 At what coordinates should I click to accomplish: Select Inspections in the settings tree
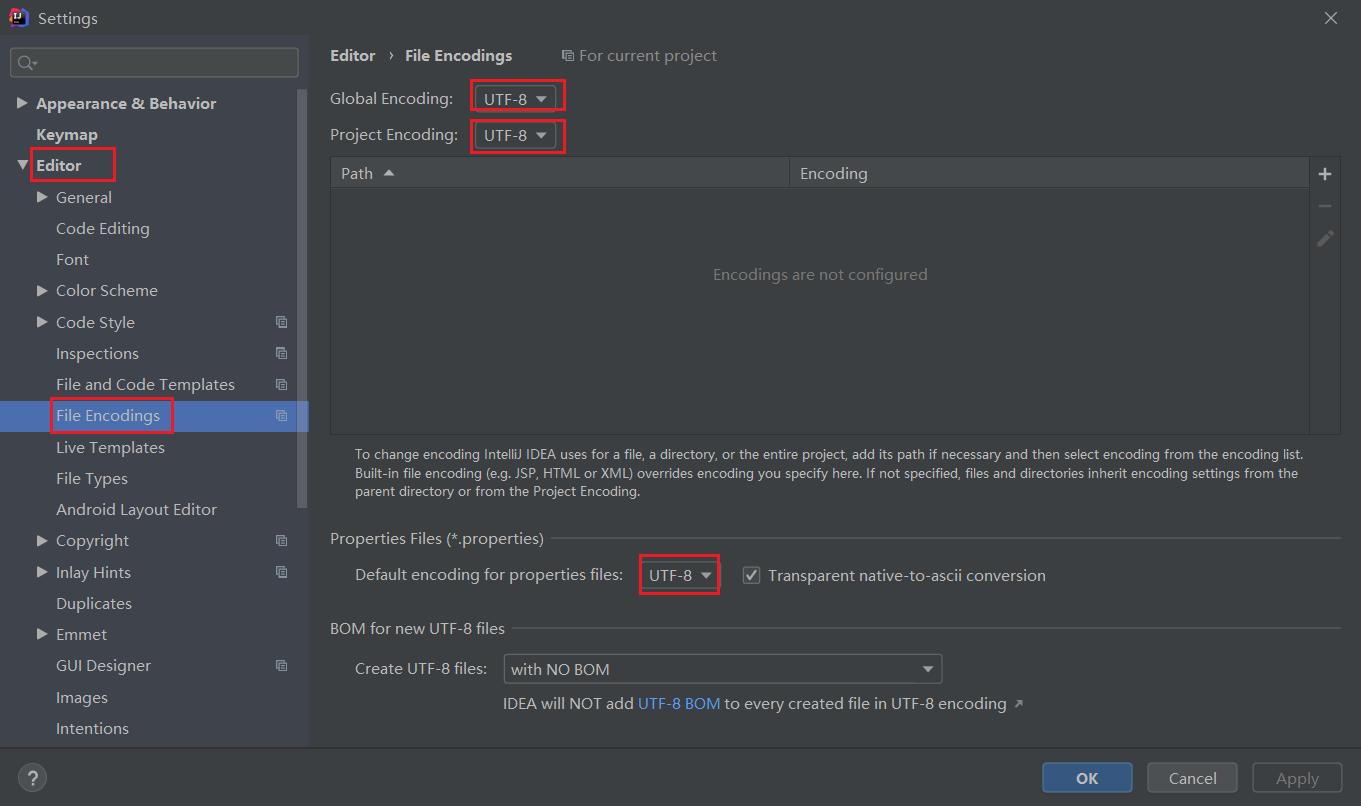(x=97, y=353)
